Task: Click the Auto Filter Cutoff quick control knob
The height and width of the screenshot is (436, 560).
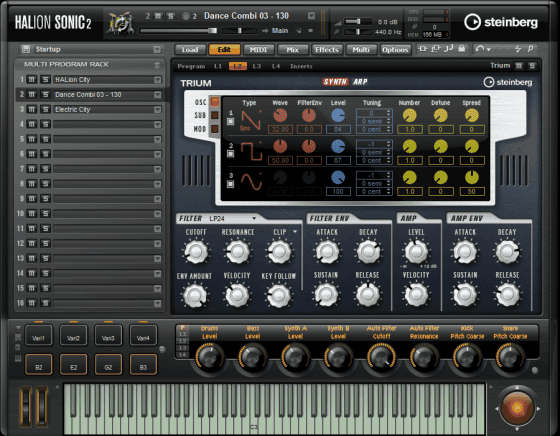Action: point(381,357)
